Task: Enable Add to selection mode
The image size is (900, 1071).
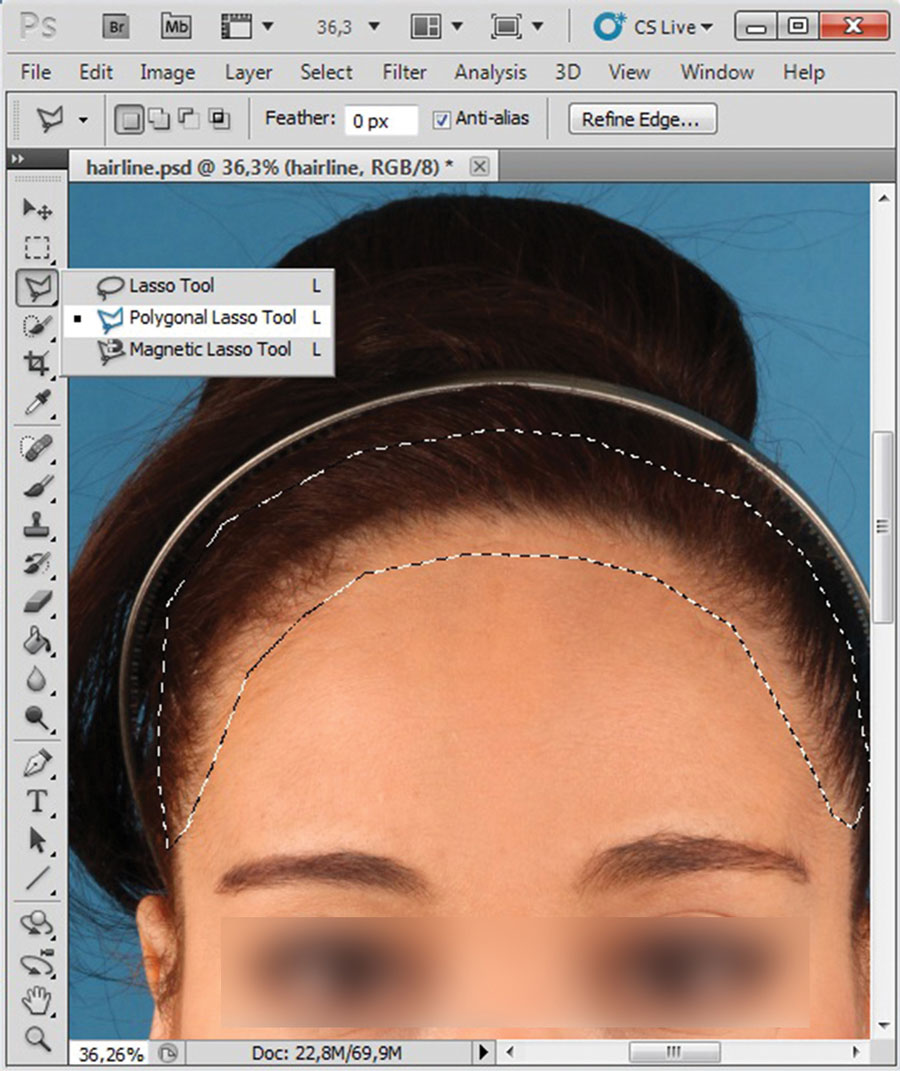Action: click(158, 120)
